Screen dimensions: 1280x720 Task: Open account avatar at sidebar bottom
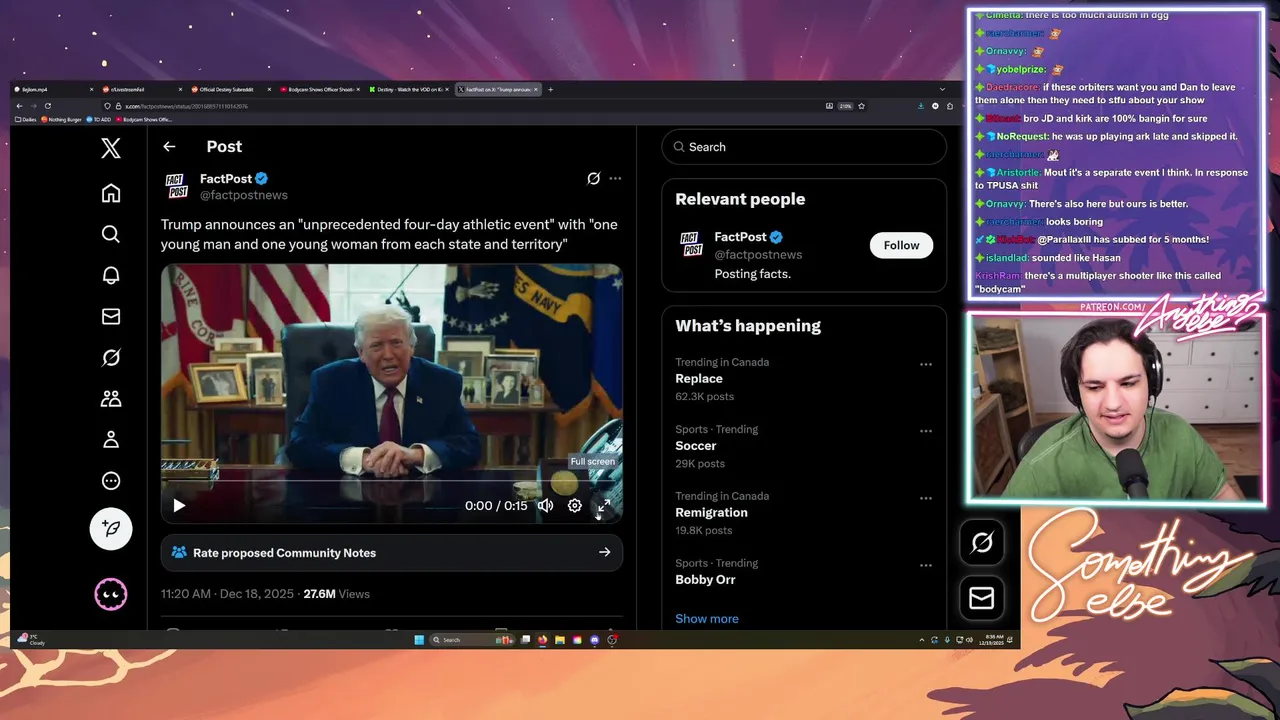[111, 594]
